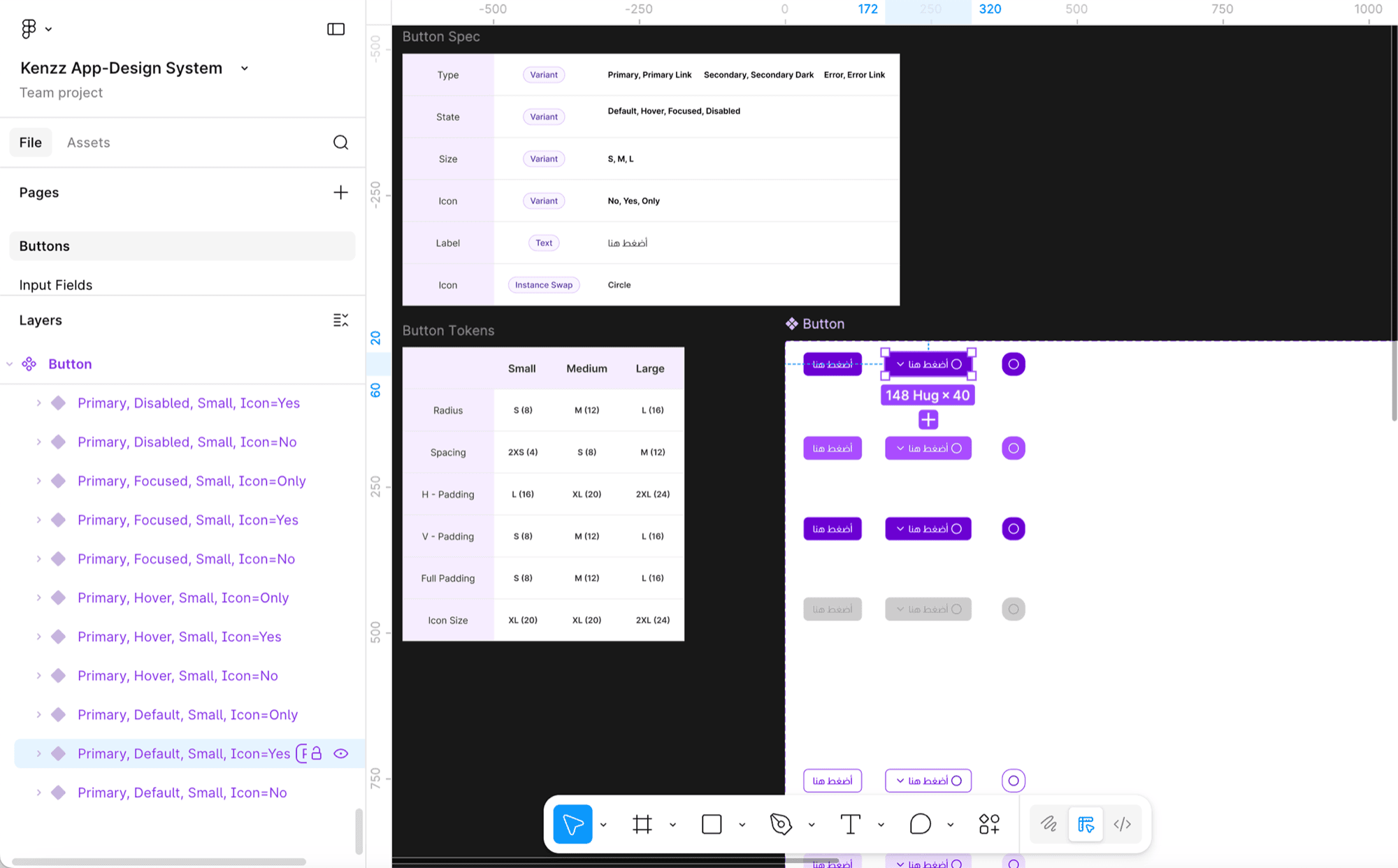Select the Pen tool
This screenshot has height=868, width=1398.
tap(781, 825)
